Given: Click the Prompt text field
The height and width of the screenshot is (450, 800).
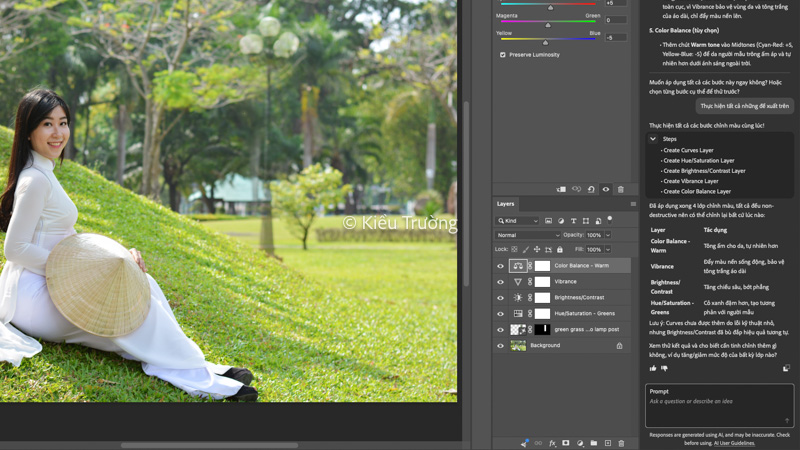Looking at the screenshot, I should (719, 406).
